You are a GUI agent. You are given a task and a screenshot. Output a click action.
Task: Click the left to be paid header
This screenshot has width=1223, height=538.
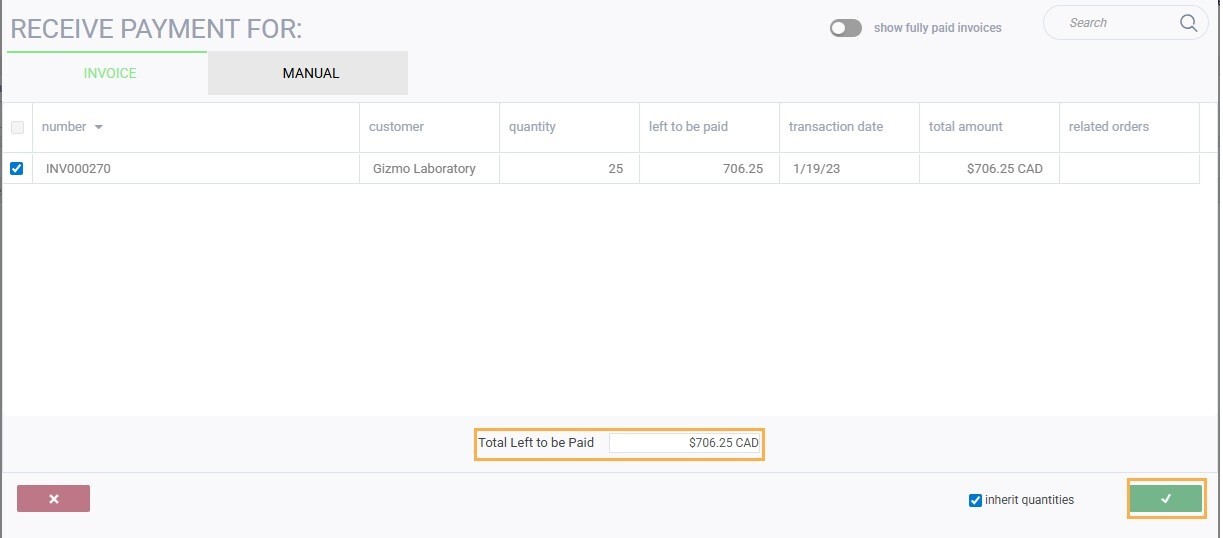pyautogui.click(x=688, y=127)
